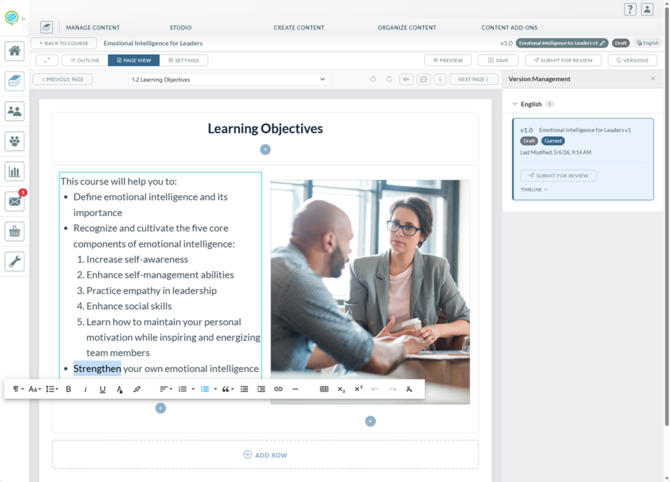Viewport: 670px width, 482px height.
Task: Click the highlight marker color icon
Action: pos(137,389)
